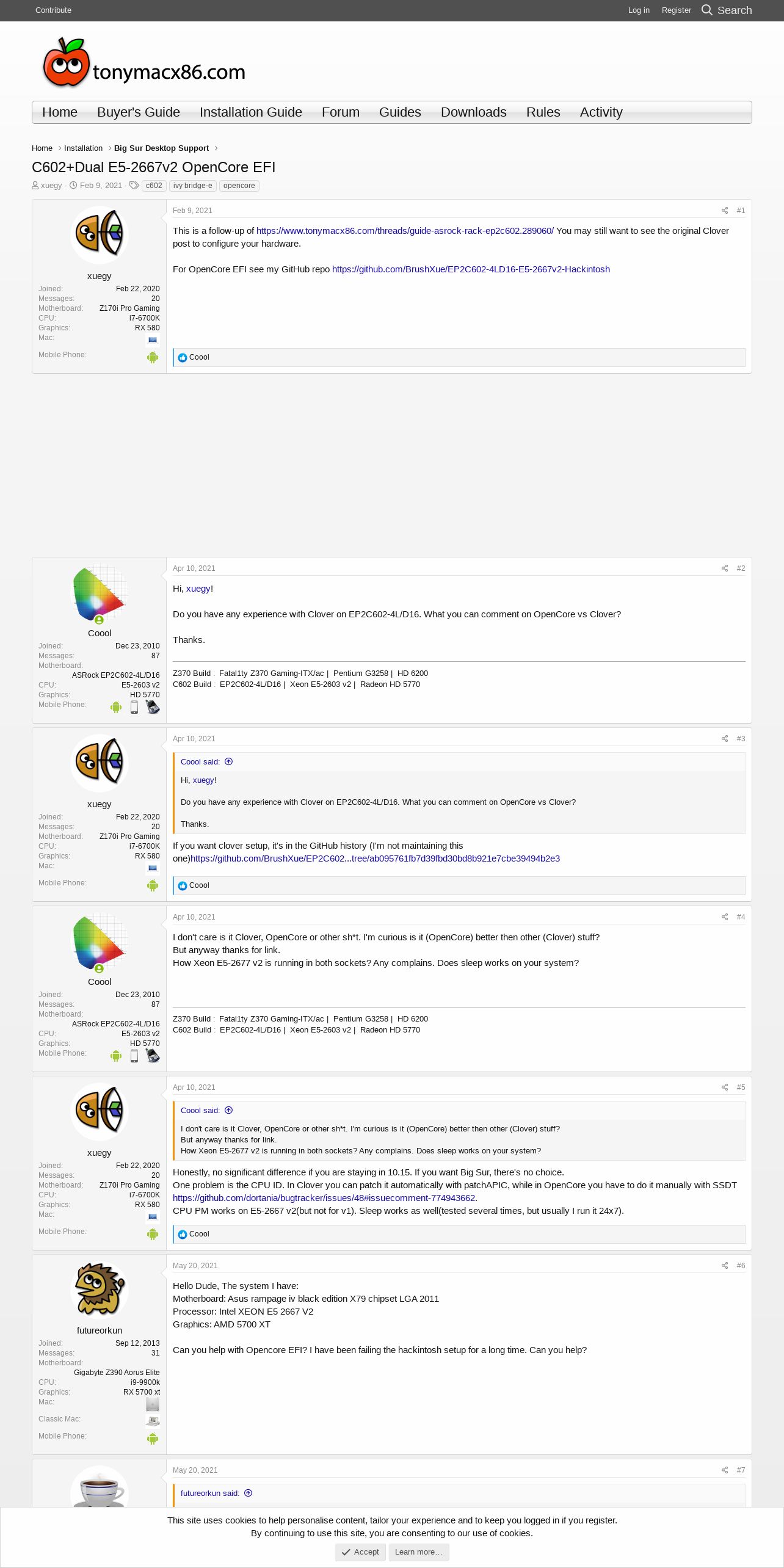The image size is (784, 1568).
Task: Click the xuegy mention in post #2
Action: [198, 589]
